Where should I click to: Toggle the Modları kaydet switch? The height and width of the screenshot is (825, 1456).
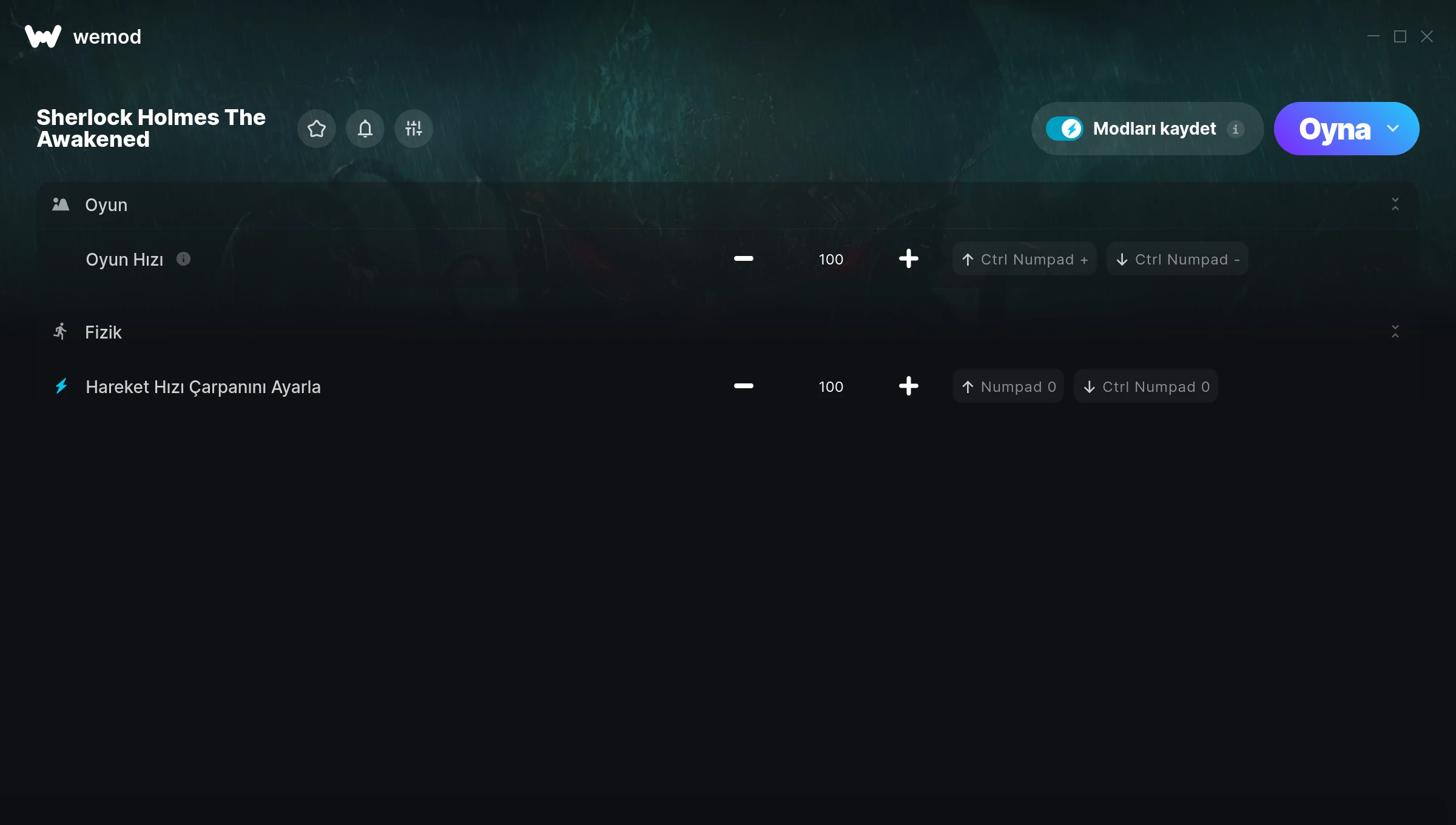click(1064, 129)
